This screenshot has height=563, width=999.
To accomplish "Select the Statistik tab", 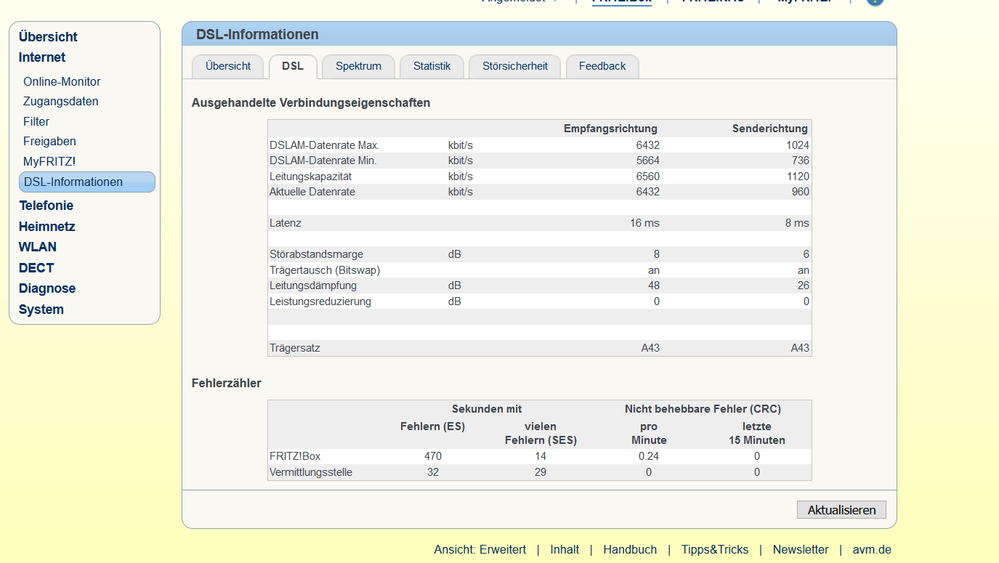I will pyautogui.click(x=432, y=66).
